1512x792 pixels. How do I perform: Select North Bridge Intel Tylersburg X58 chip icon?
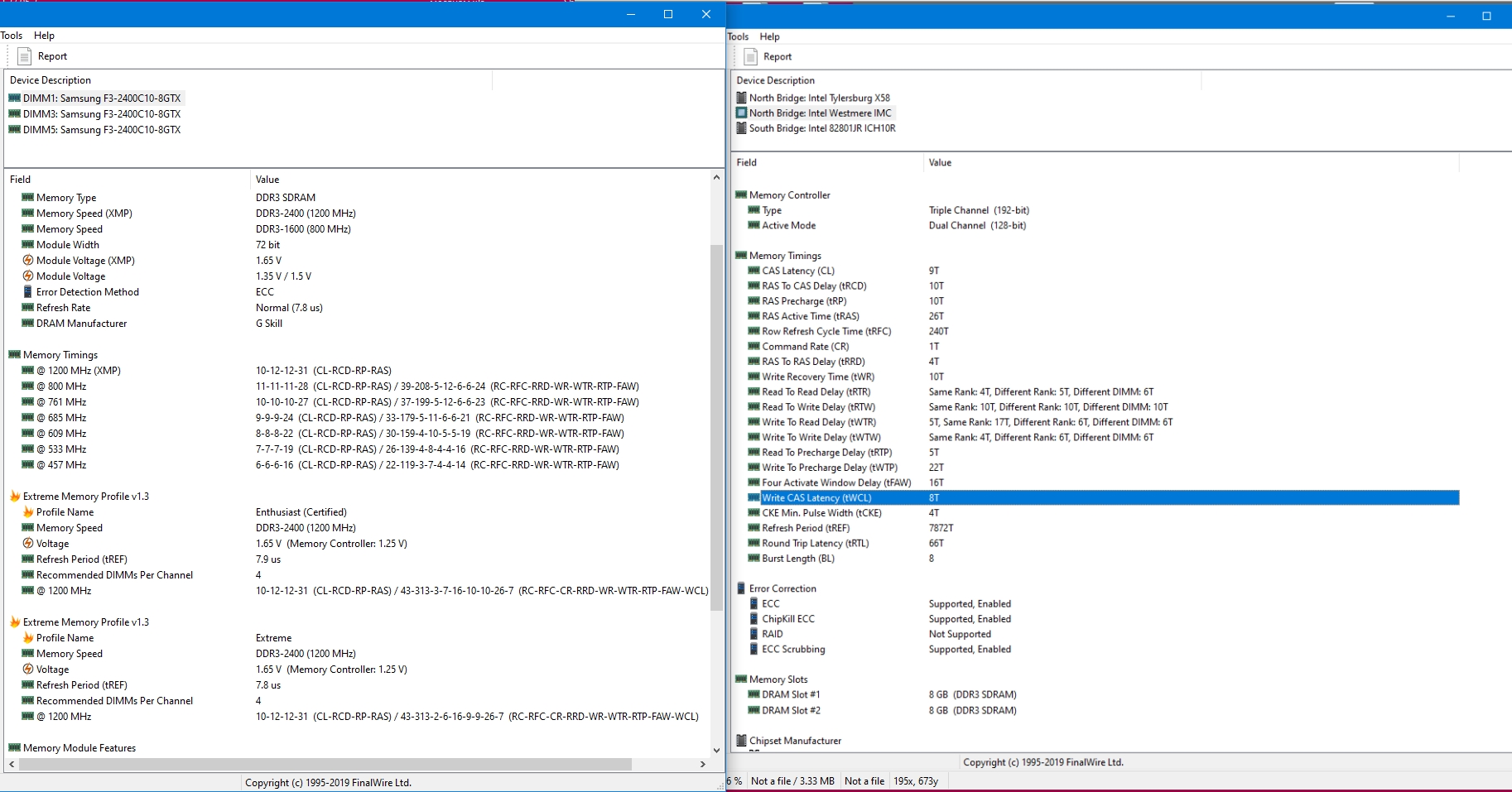coord(741,98)
